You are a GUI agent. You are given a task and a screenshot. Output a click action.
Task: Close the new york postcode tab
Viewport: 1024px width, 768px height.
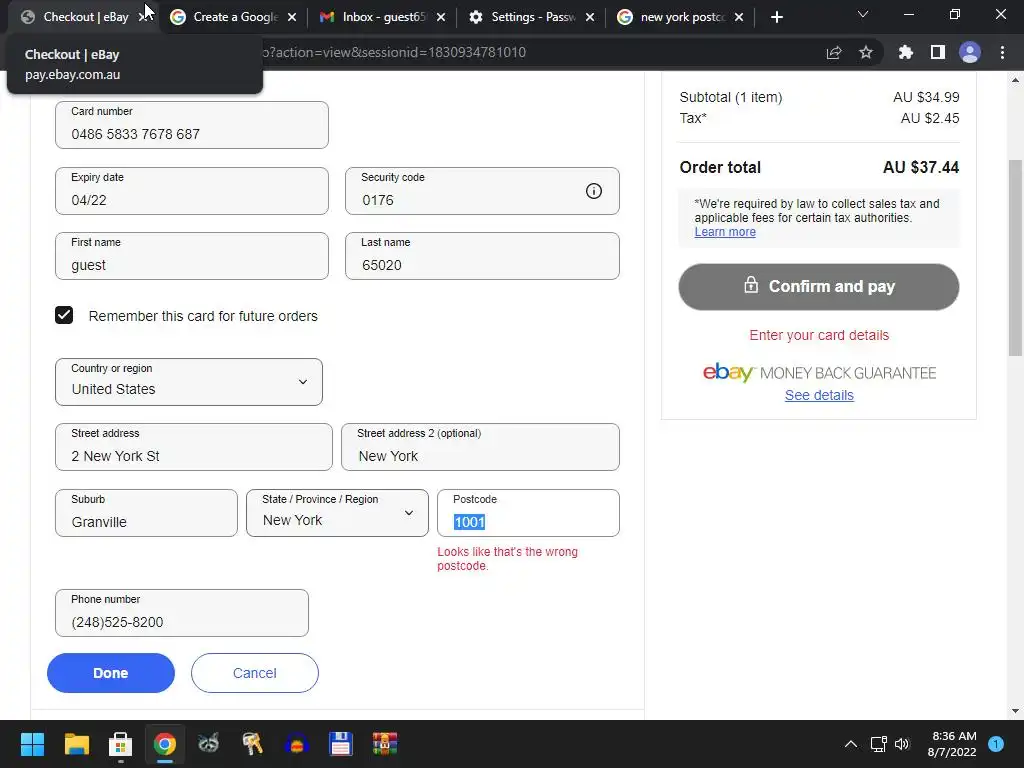tap(739, 18)
